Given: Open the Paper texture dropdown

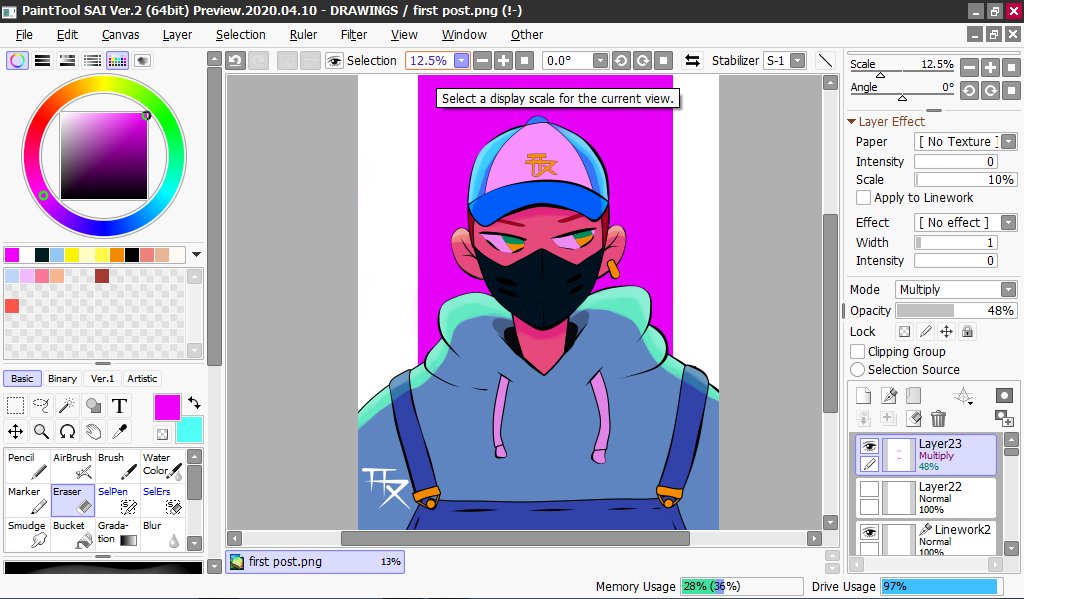Looking at the screenshot, I should pos(1009,141).
